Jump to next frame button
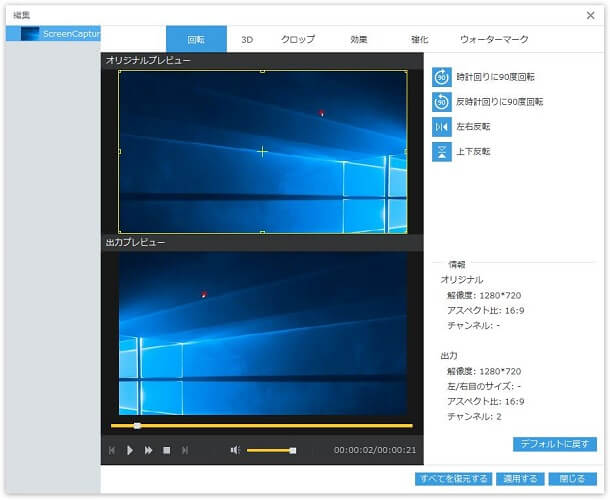 (x=185, y=450)
